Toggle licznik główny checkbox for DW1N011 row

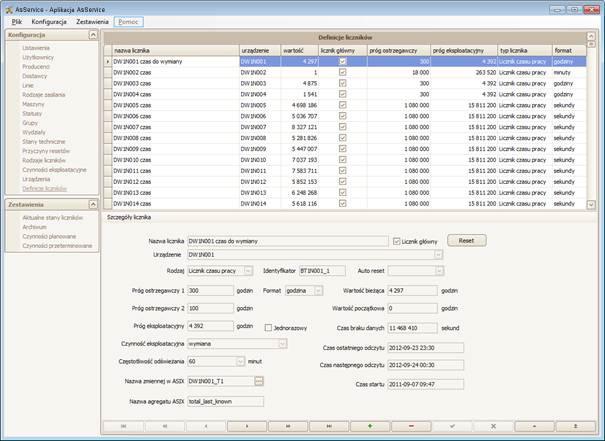342,171
